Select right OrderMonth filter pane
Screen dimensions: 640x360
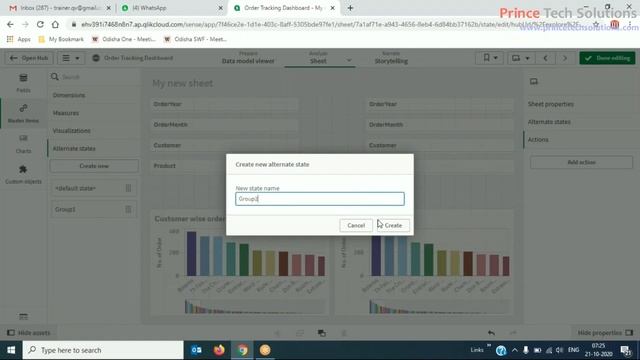click(440, 124)
